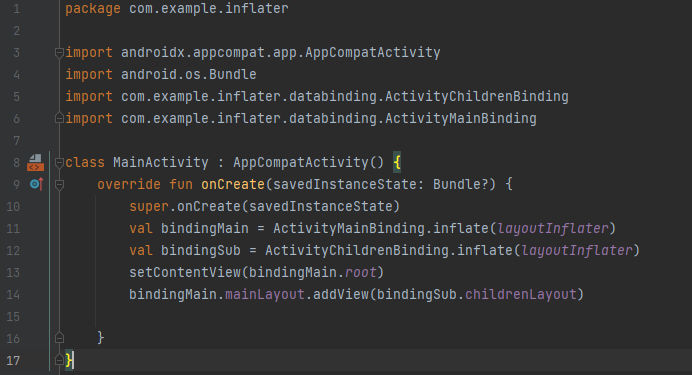Collapse the import block fold marker on line 3
Viewport: 692px width, 375px height.
coord(59,53)
